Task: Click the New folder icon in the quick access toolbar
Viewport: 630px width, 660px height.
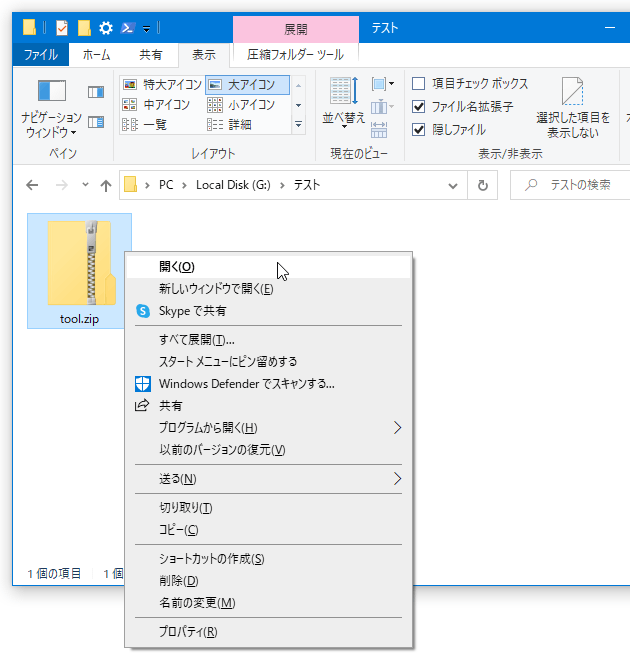Action: [84, 28]
